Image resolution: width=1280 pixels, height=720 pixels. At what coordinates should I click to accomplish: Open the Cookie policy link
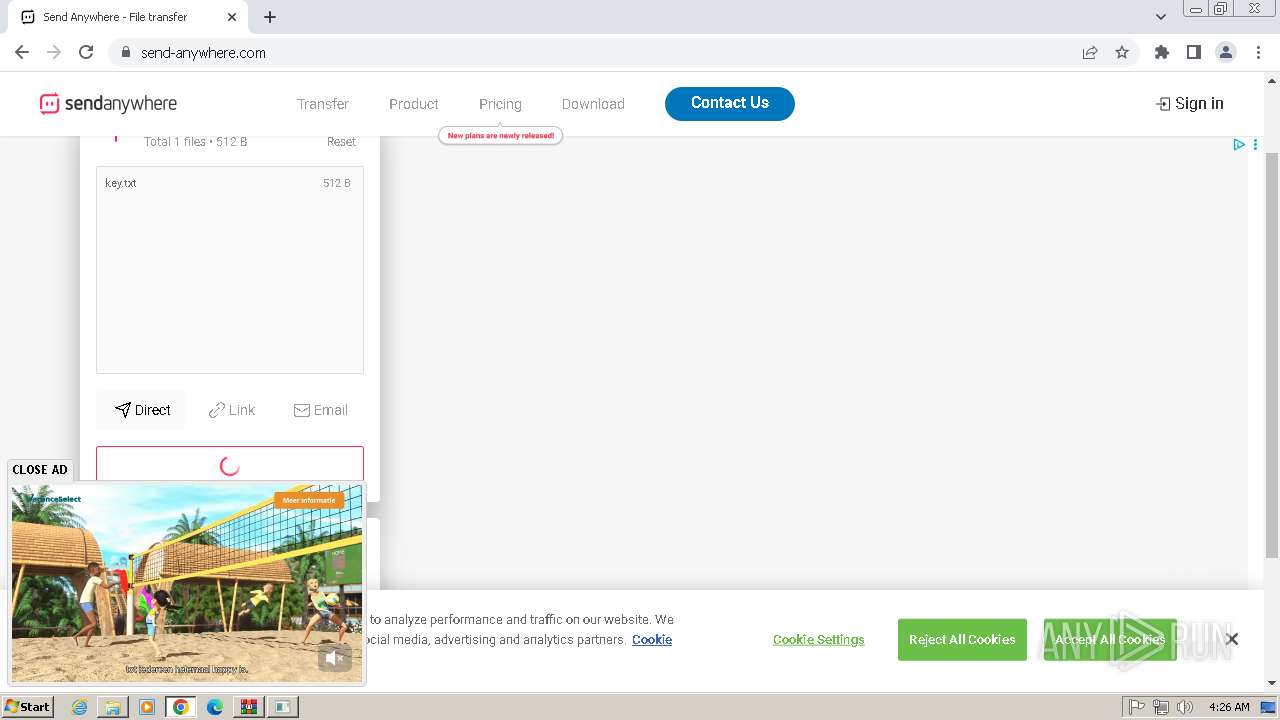(x=652, y=640)
